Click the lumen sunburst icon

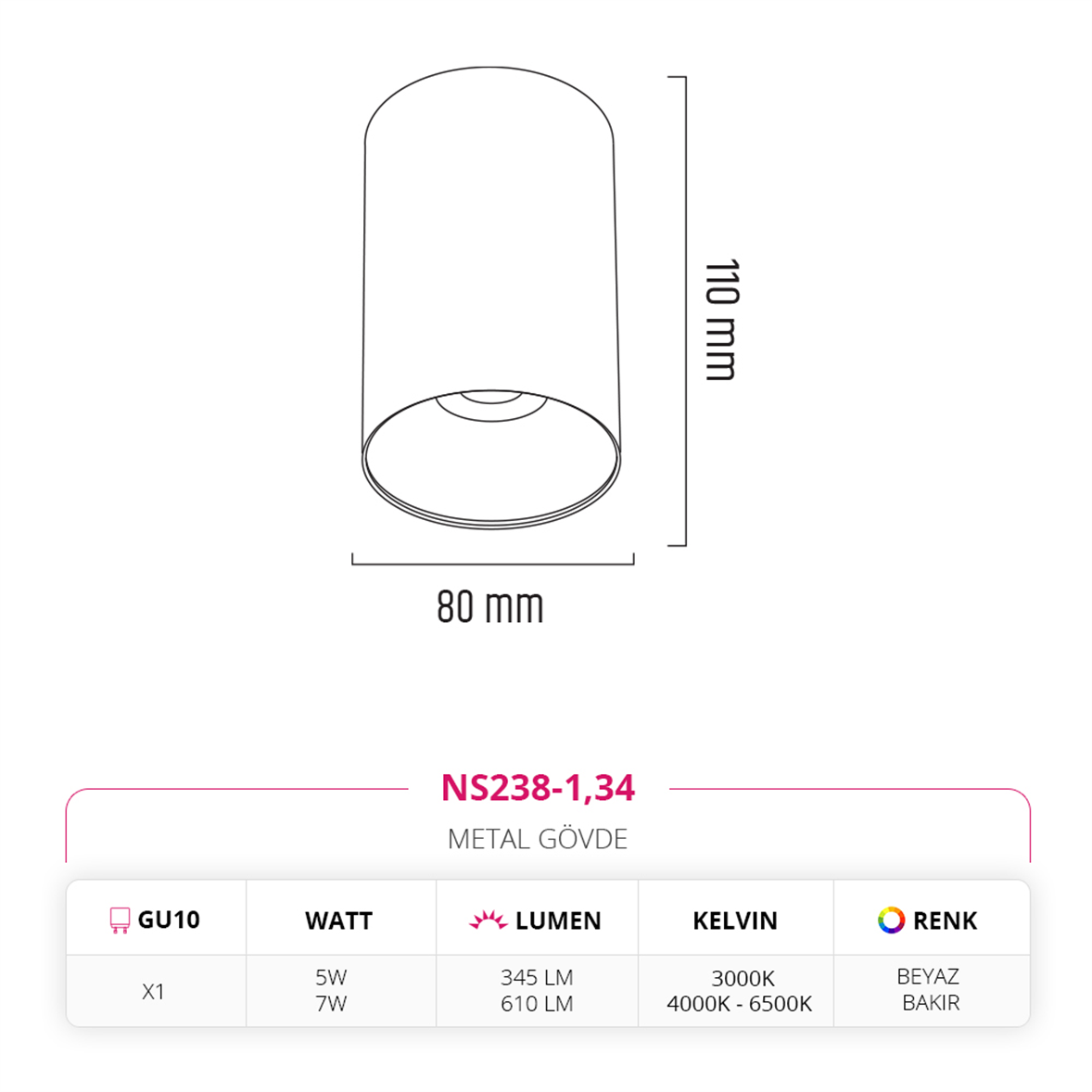point(489,920)
